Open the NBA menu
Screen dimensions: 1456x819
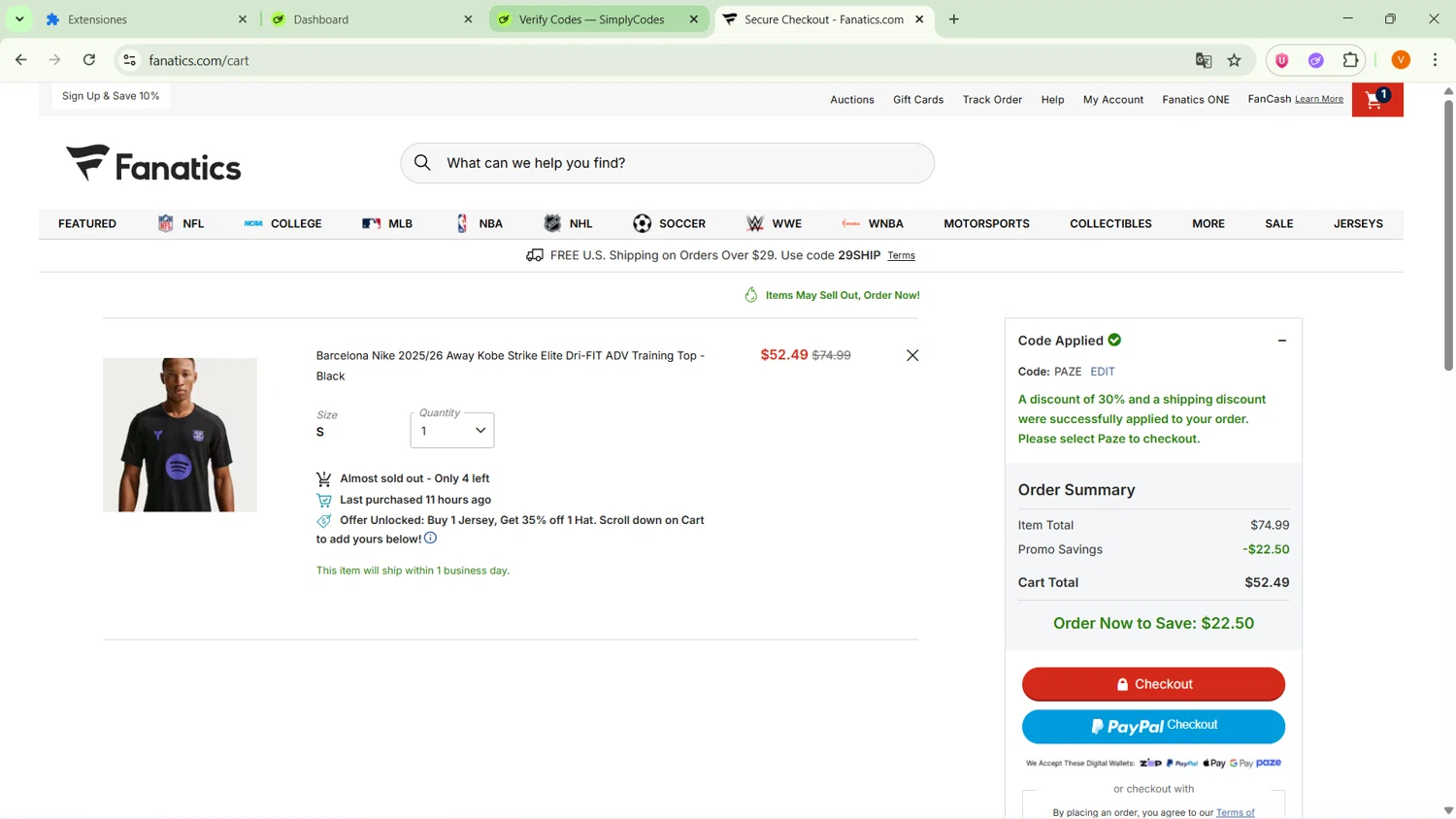479,224
